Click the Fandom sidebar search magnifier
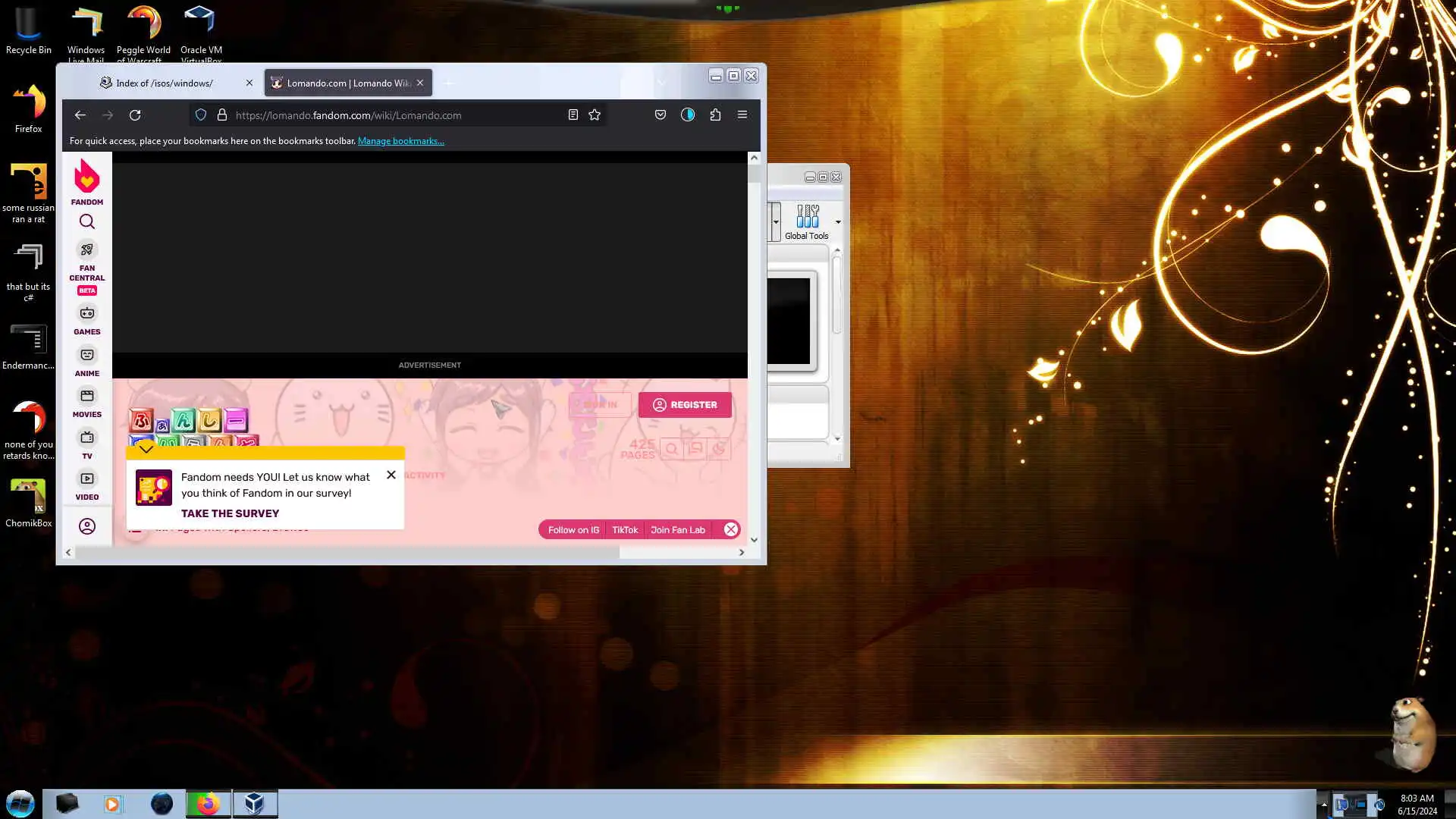1456x819 pixels. [x=87, y=221]
